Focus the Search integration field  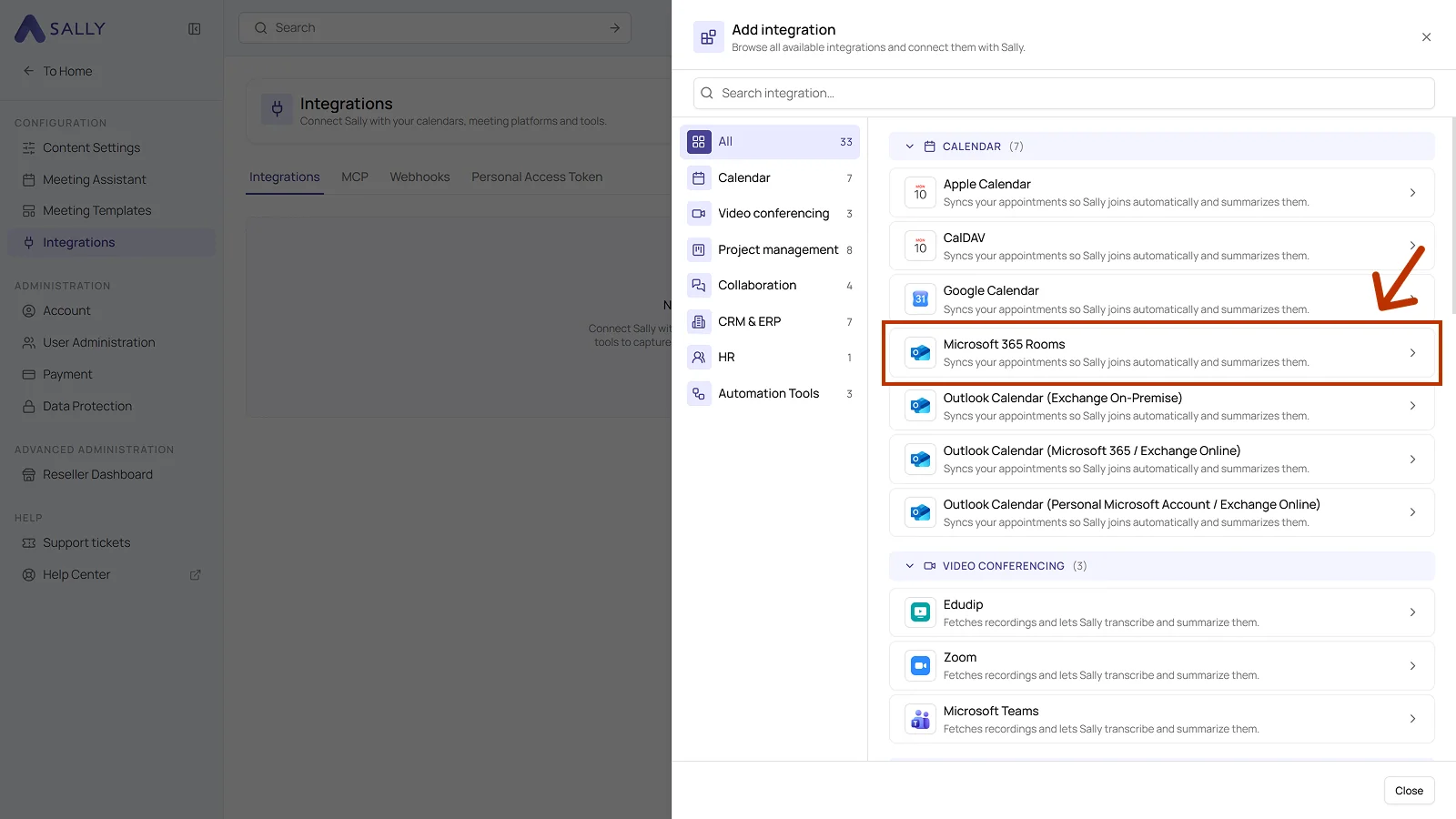click(x=1064, y=93)
